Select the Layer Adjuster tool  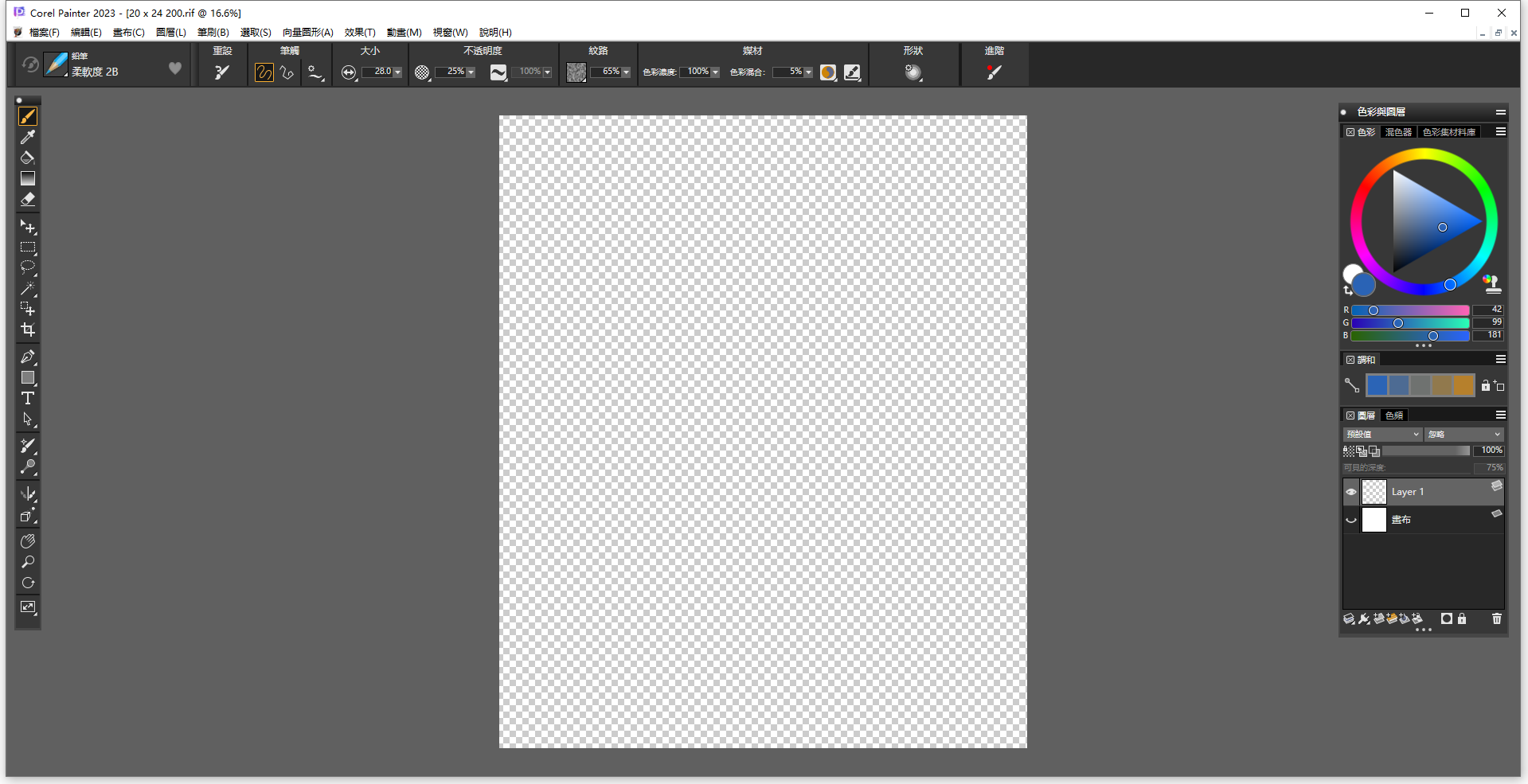click(28, 227)
